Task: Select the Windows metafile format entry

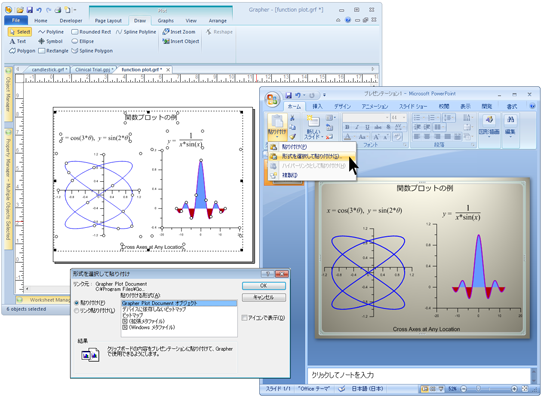Action: (179, 327)
